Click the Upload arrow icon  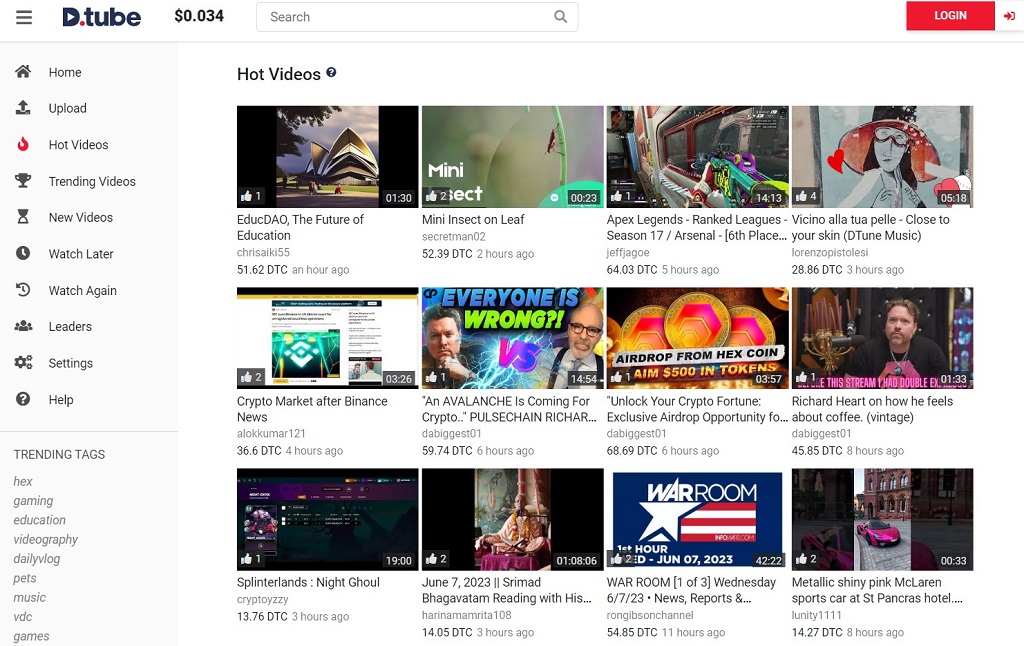23,108
